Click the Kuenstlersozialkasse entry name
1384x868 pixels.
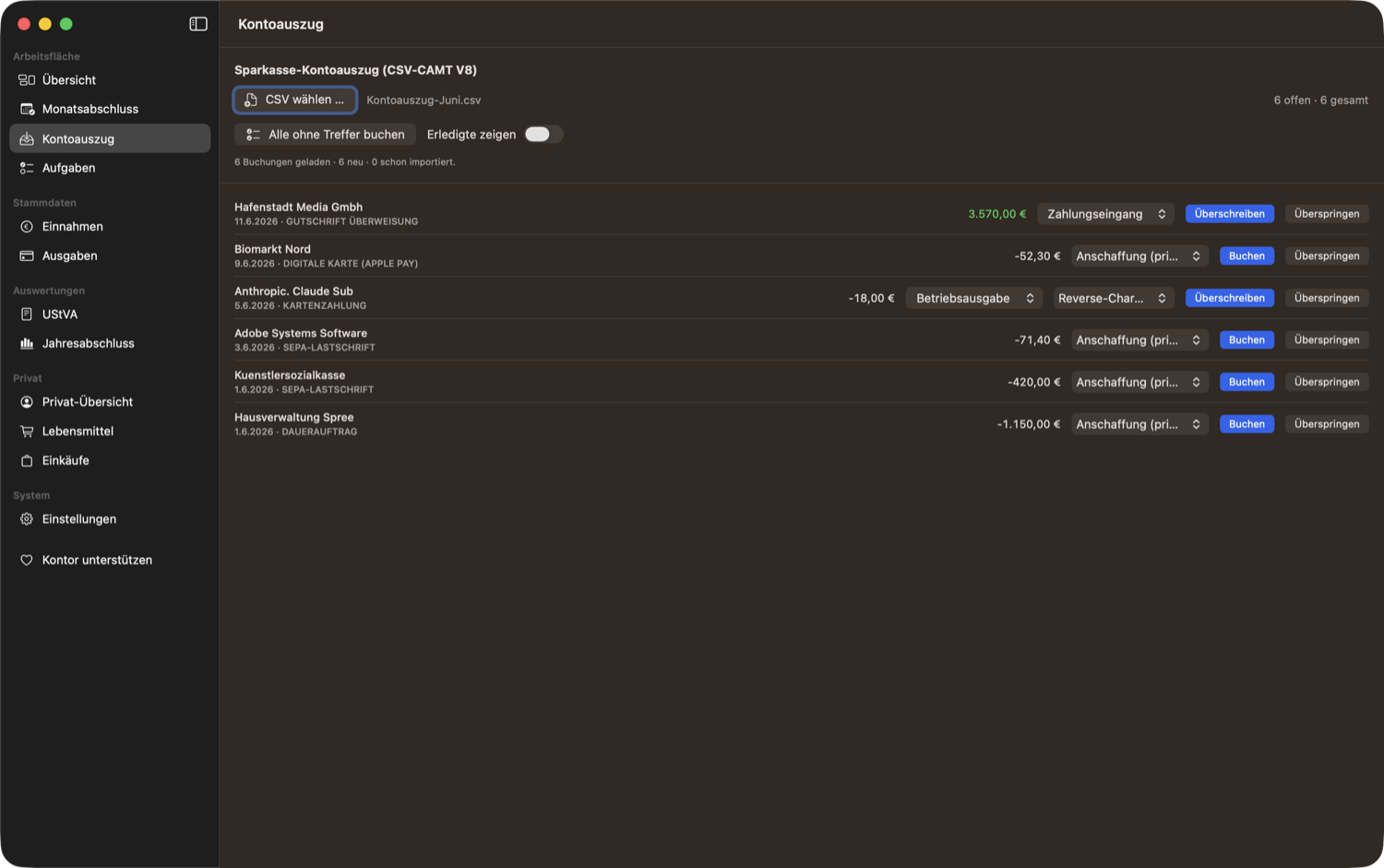(x=290, y=375)
